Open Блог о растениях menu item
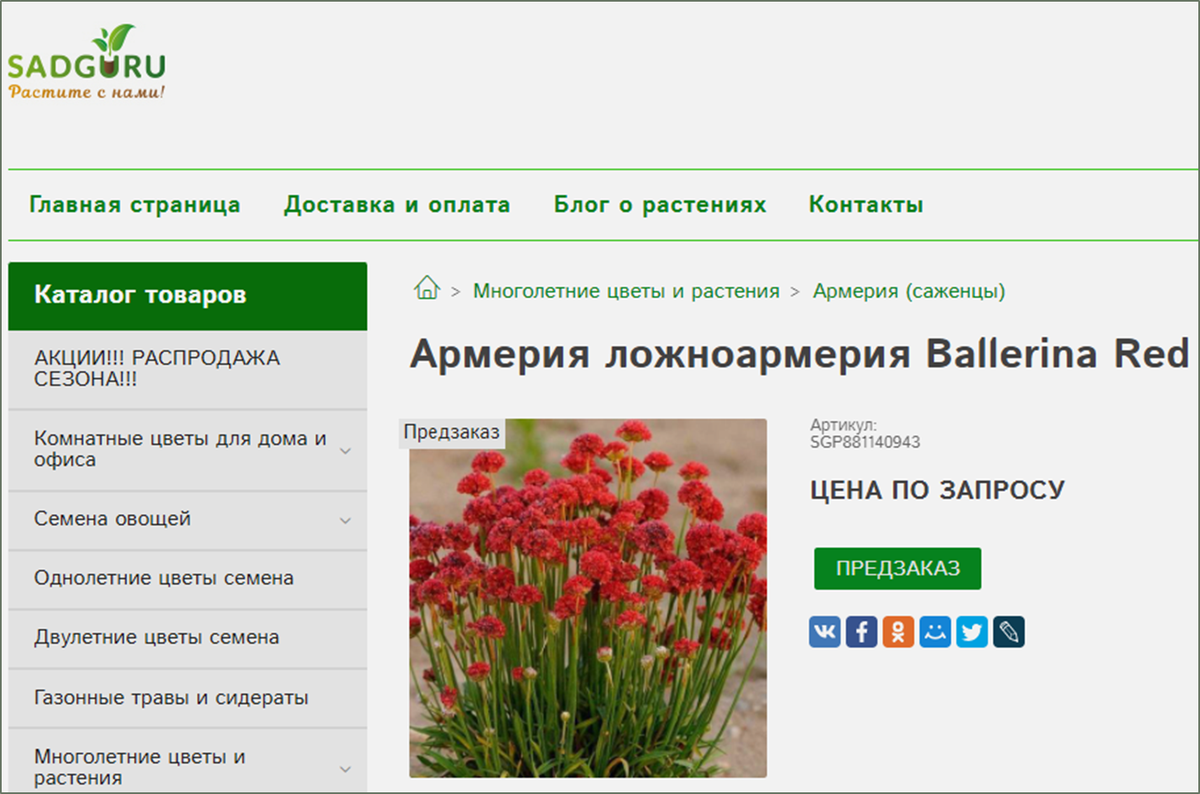This screenshot has width=1200, height=794. pos(660,205)
